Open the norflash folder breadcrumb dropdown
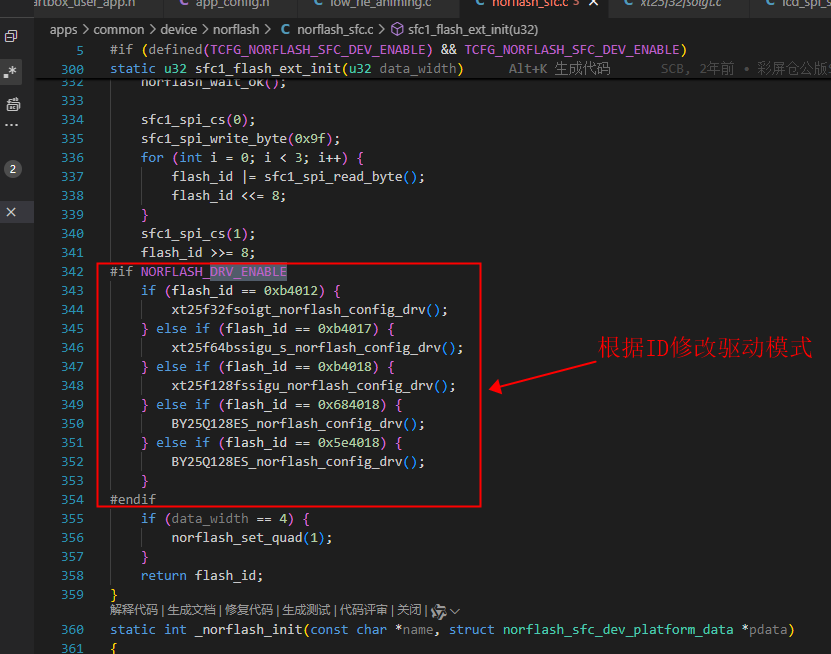This screenshot has height=654, width=831. [236, 30]
